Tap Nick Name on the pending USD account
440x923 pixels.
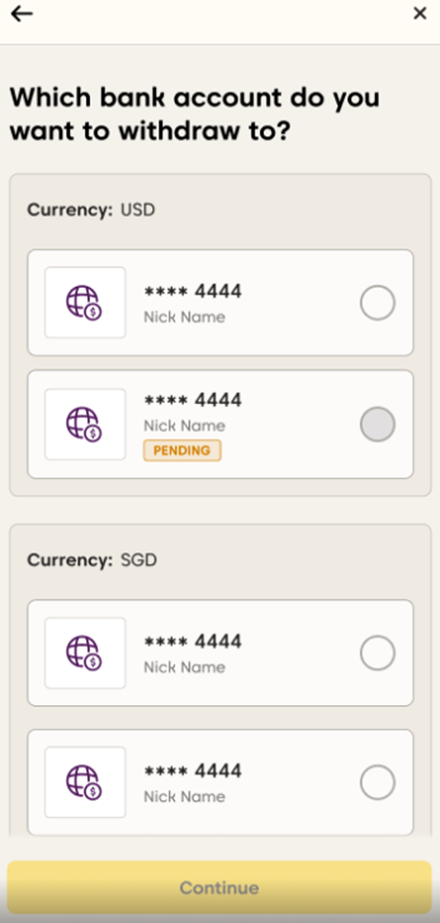point(184,426)
